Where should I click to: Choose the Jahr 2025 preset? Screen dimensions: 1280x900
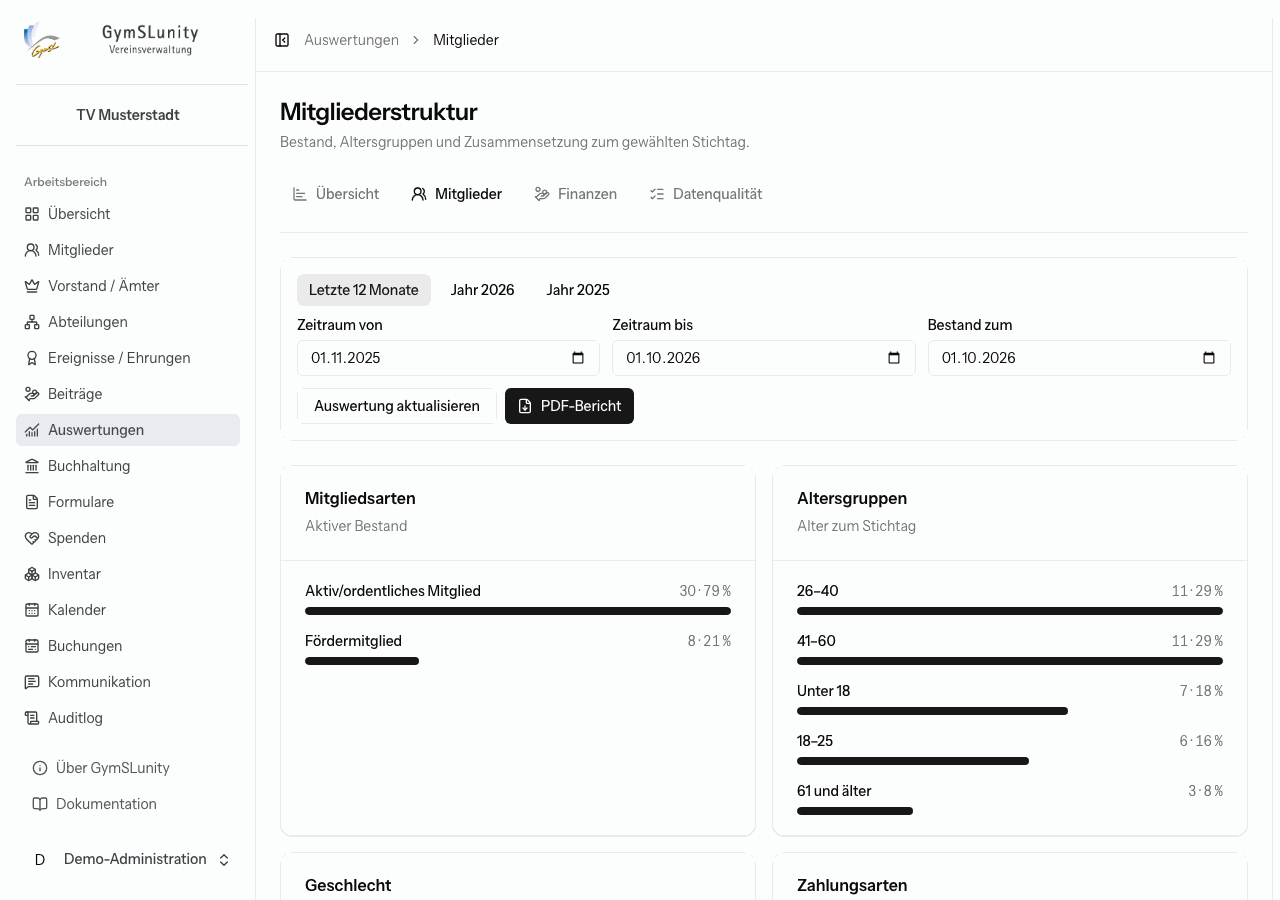click(578, 290)
